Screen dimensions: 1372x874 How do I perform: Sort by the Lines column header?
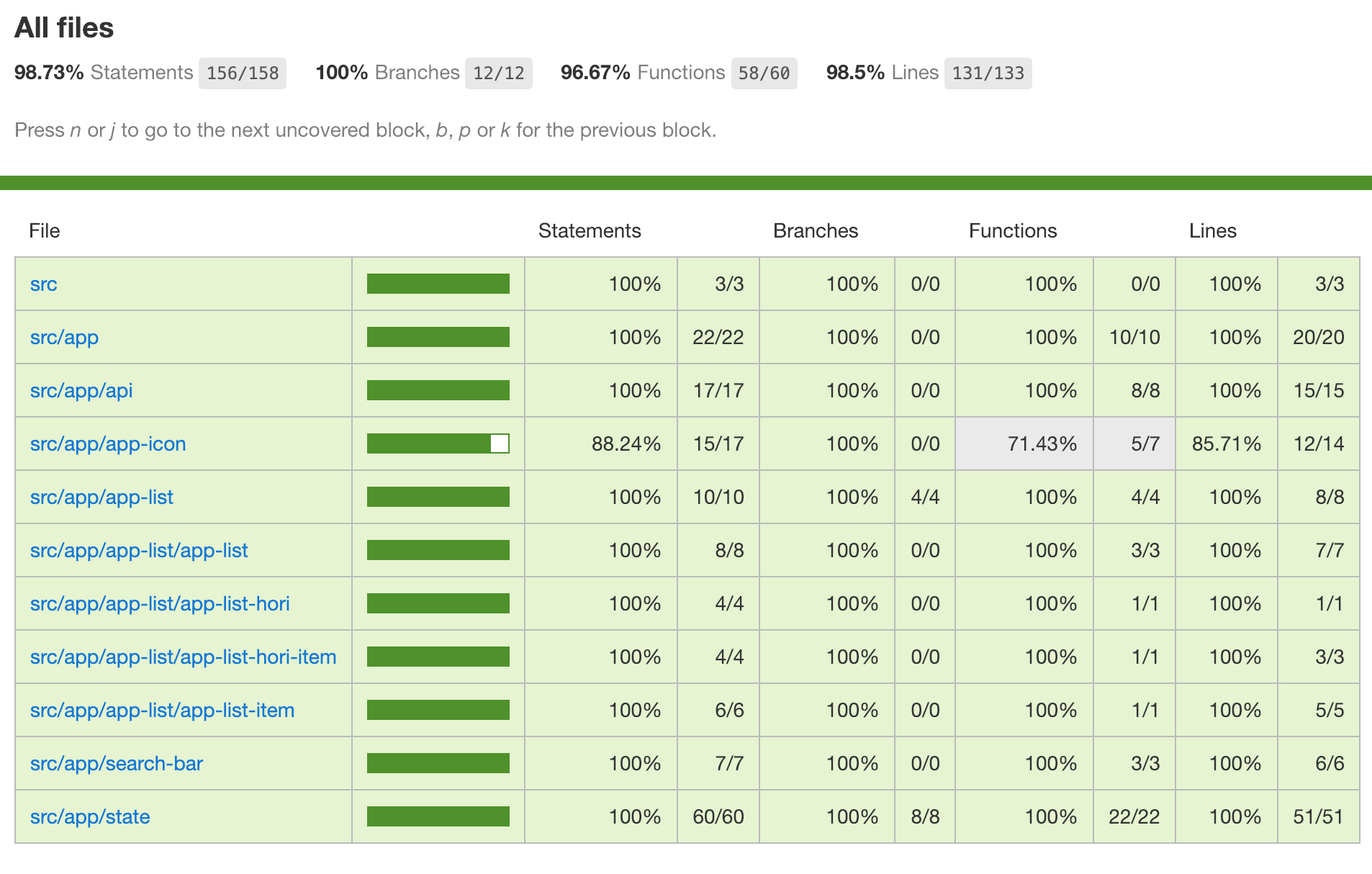tap(1213, 231)
